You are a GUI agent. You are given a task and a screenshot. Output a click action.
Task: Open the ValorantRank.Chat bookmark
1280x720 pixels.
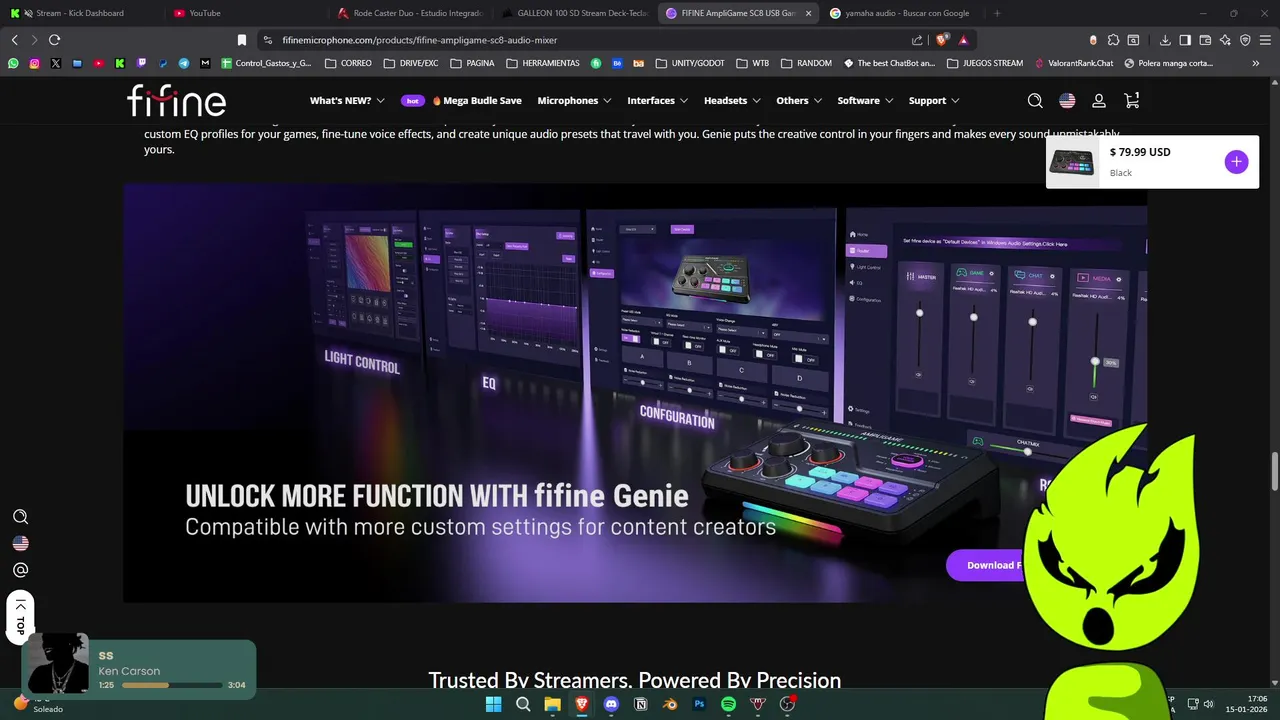point(1074,63)
